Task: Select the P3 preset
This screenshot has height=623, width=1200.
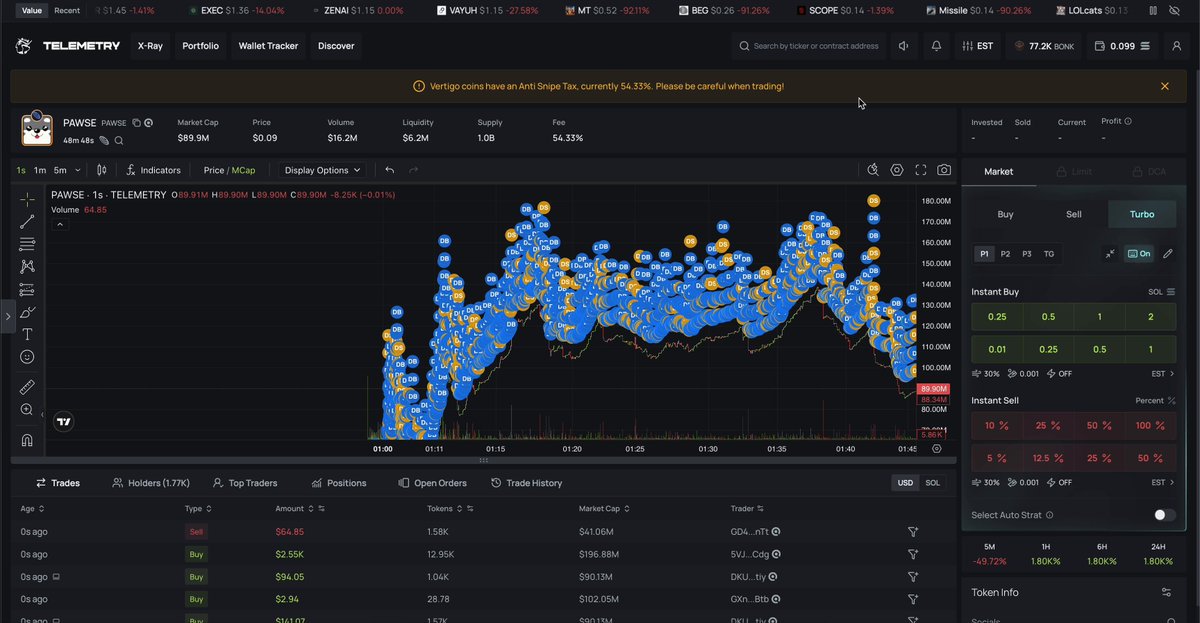Action: tap(1027, 254)
